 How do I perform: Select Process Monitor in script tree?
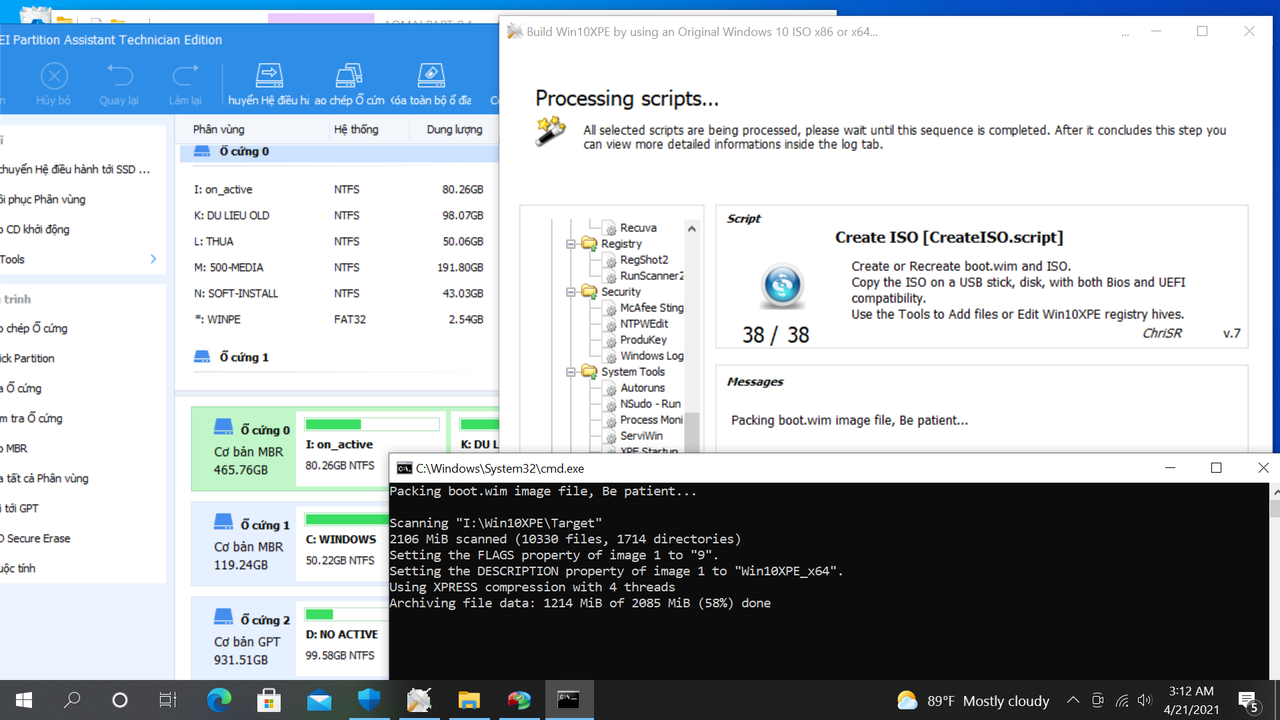(652, 420)
